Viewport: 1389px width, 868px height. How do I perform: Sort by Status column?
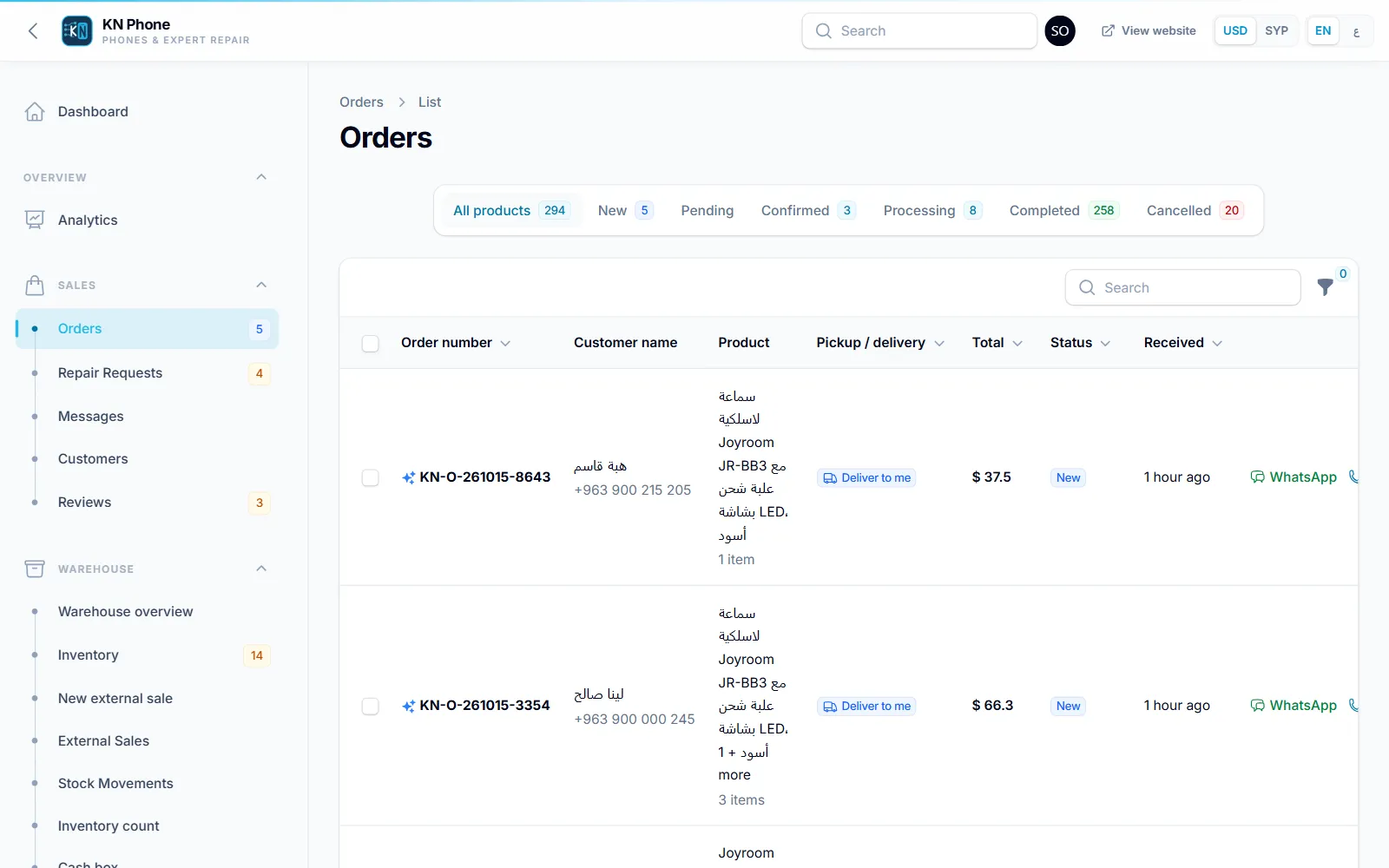pyautogui.click(x=1081, y=343)
